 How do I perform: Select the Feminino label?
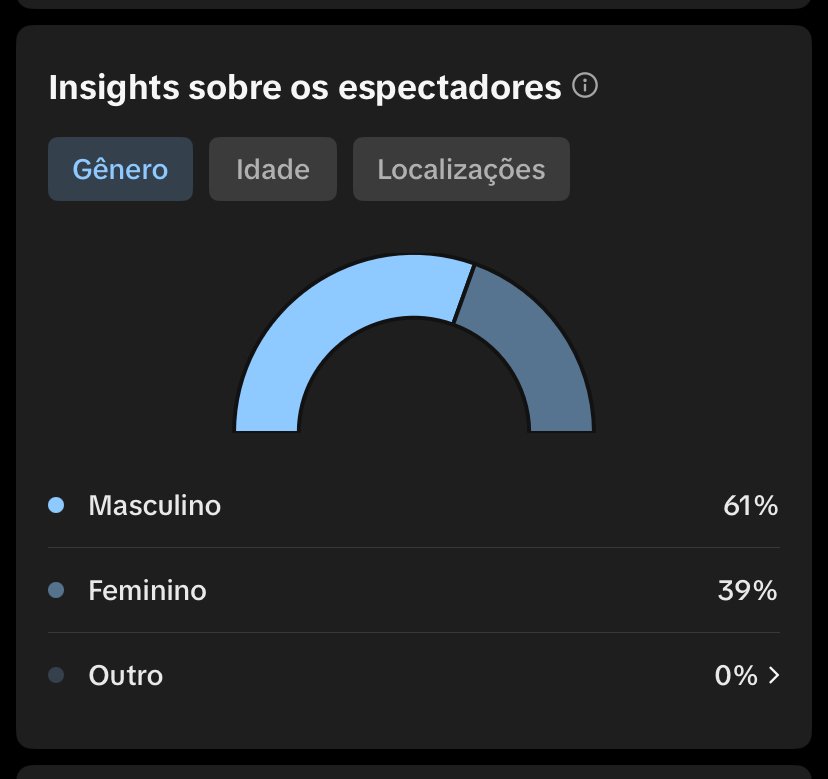(147, 591)
